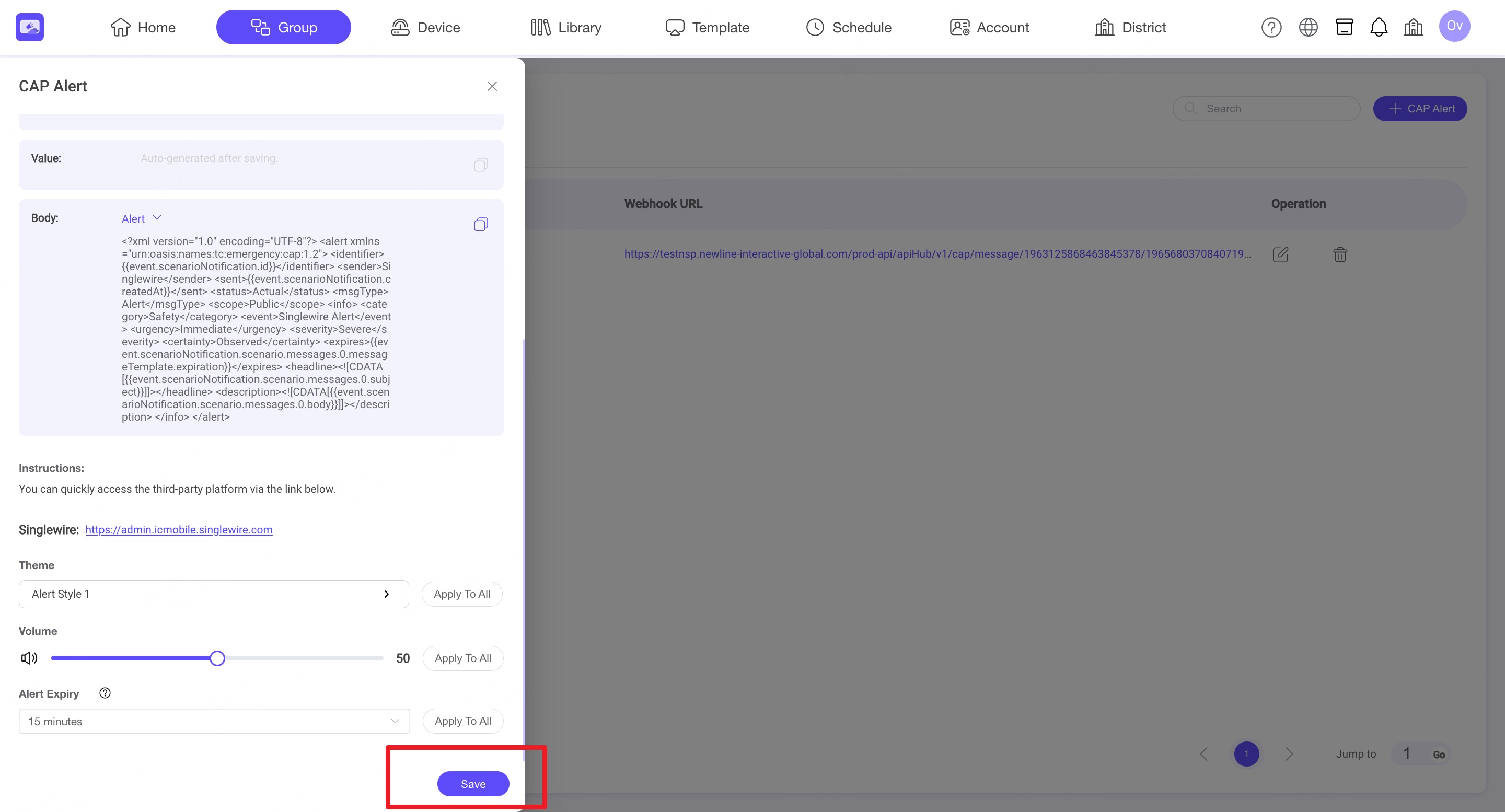Open the Singlewire admin link

coord(179,529)
